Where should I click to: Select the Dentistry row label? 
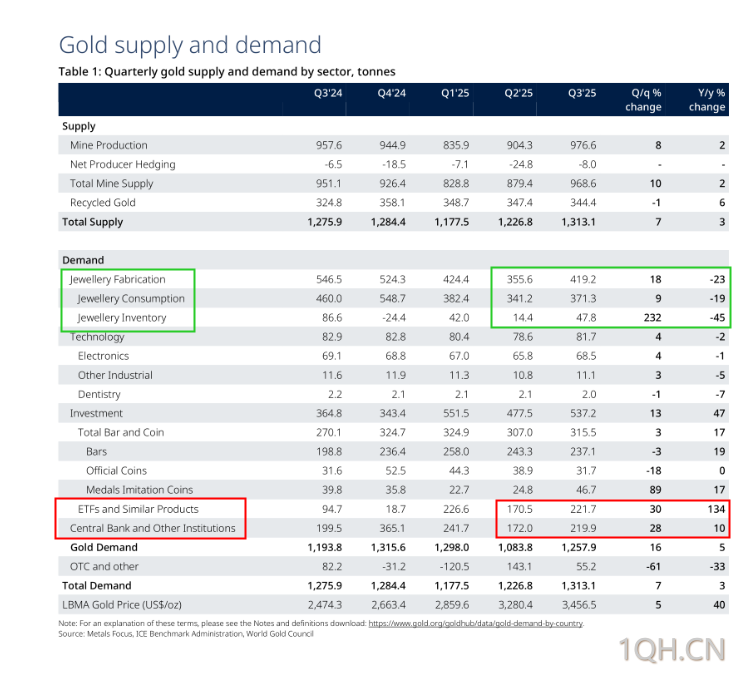pyautogui.click(x=100, y=395)
